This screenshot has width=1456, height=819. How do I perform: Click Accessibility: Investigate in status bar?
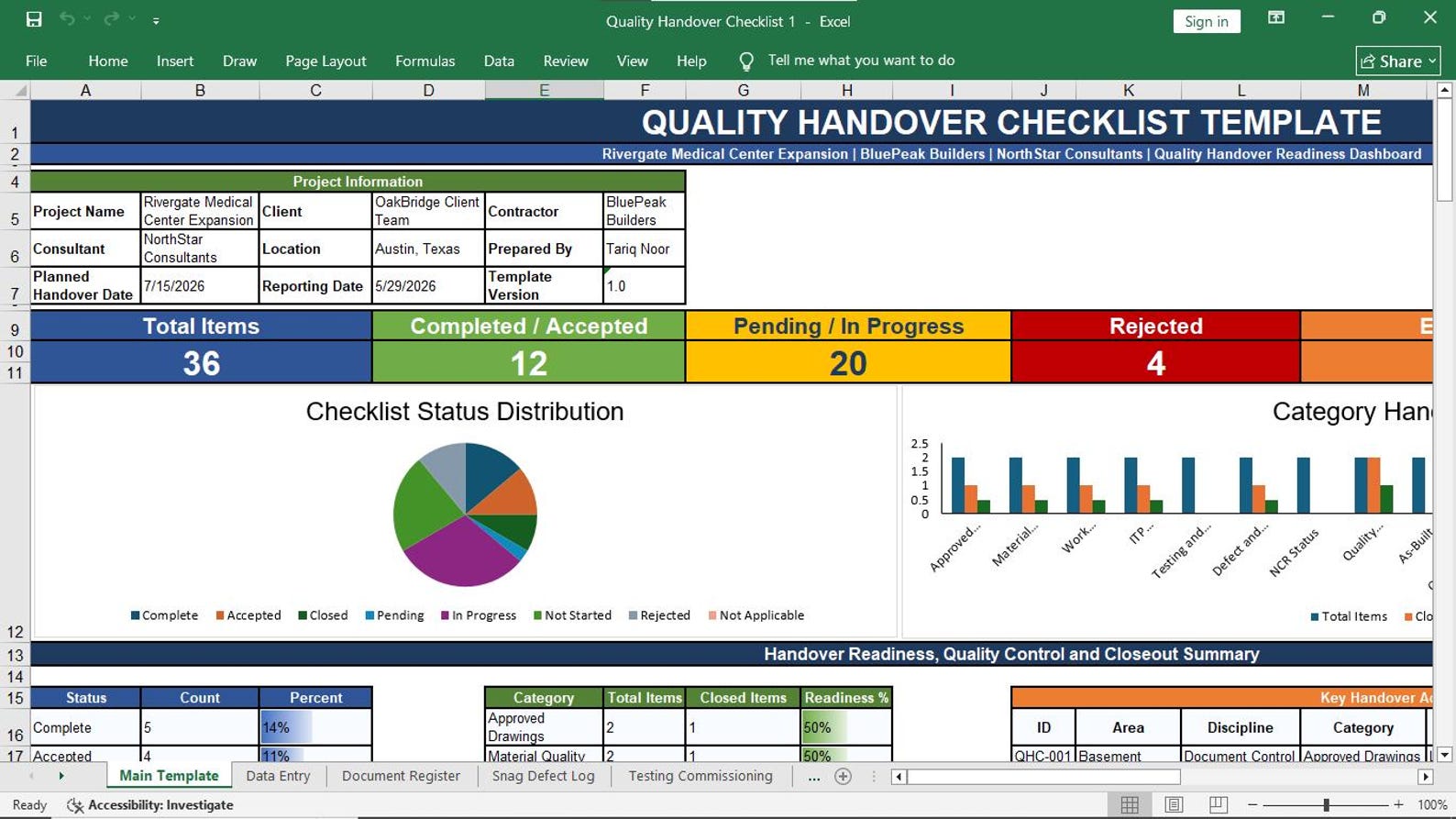(150, 804)
